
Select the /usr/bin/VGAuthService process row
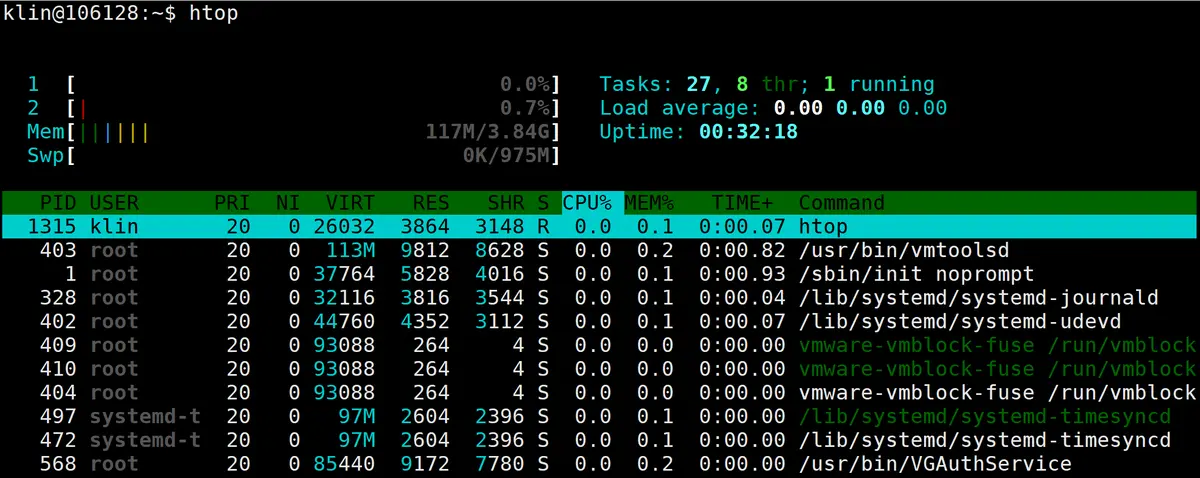(599, 464)
